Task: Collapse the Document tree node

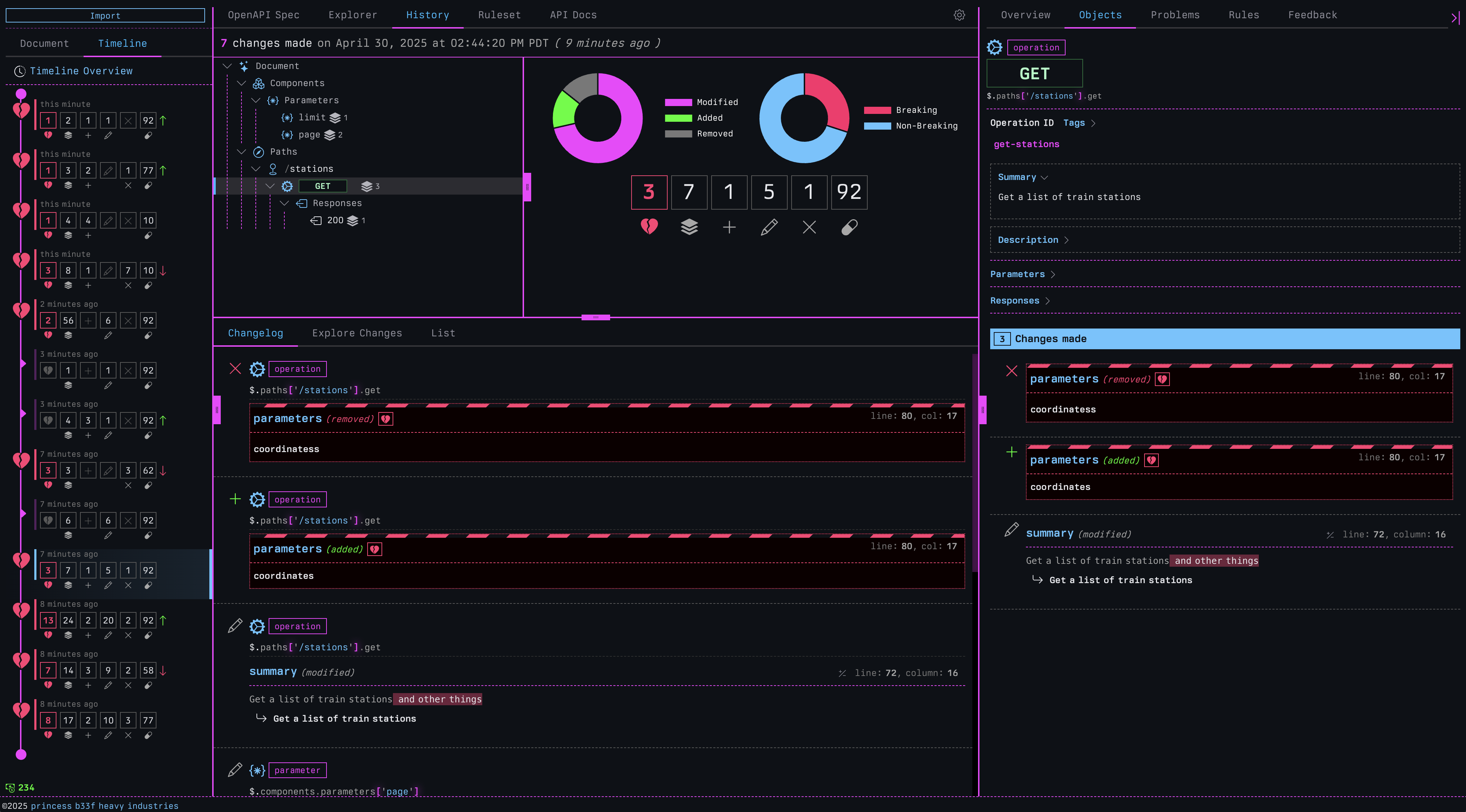Action: click(227, 66)
